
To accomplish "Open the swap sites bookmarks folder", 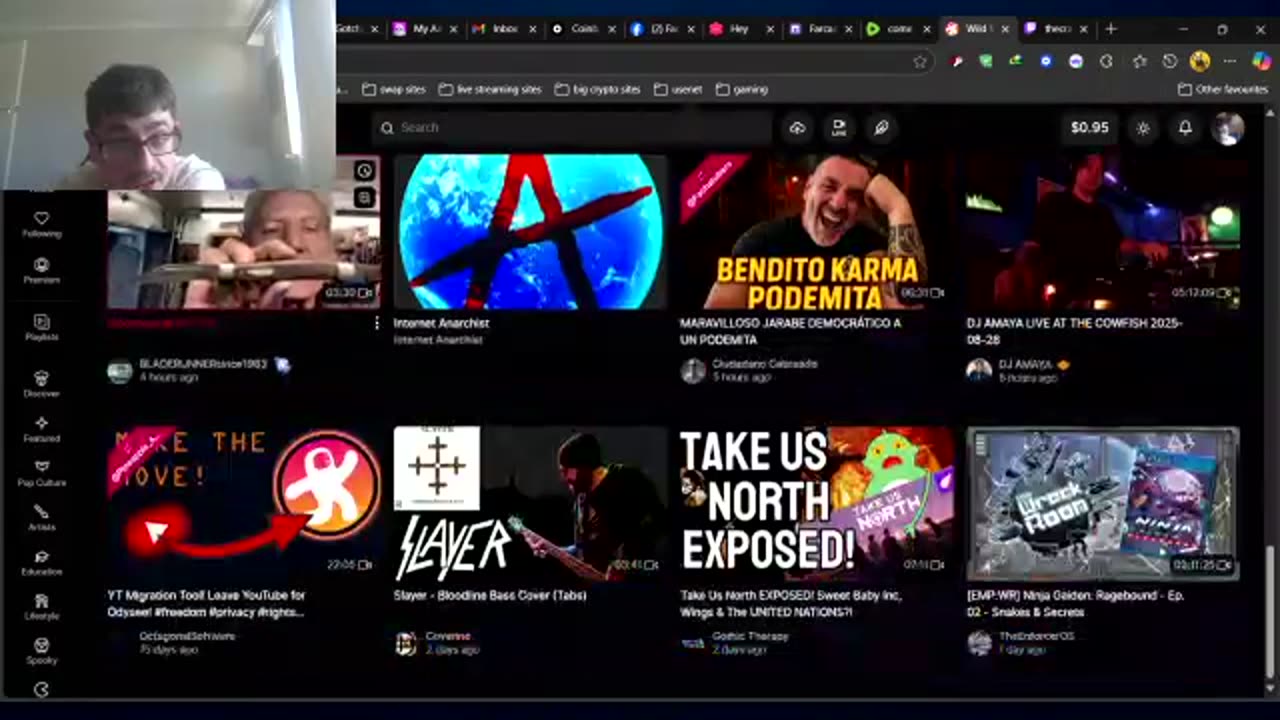I will 394,89.
